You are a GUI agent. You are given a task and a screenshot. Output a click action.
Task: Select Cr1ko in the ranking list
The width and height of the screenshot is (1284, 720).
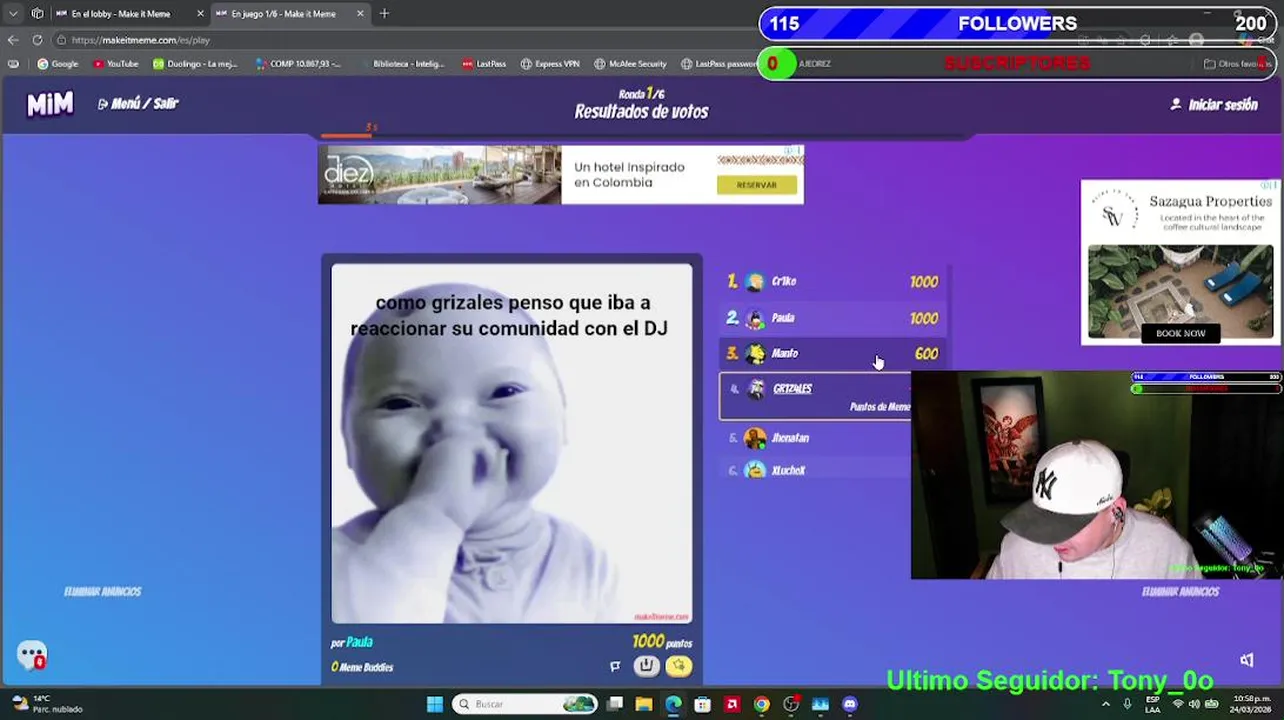pyautogui.click(x=833, y=282)
